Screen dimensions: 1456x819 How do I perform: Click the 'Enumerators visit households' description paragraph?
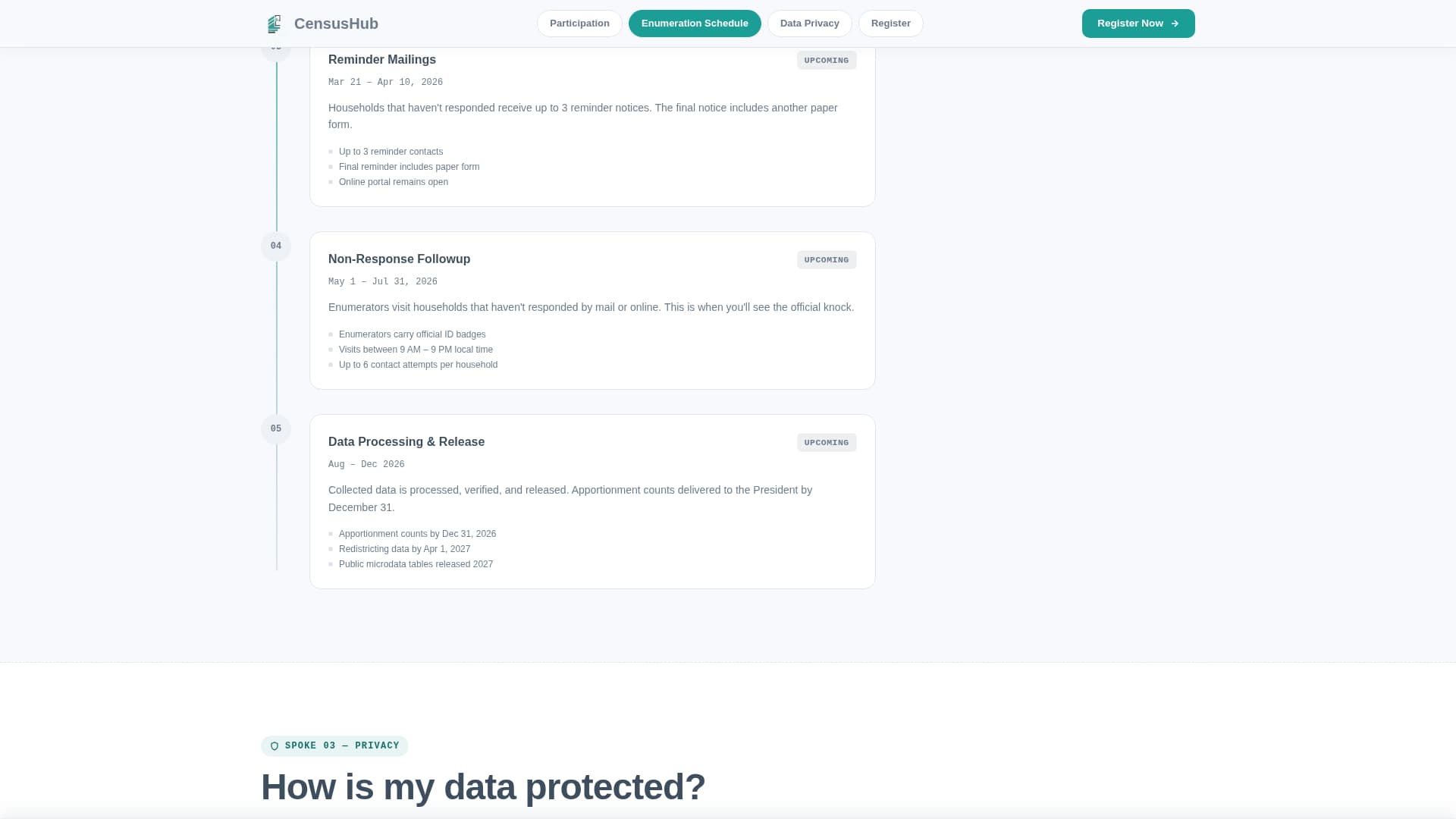coord(591,308)
